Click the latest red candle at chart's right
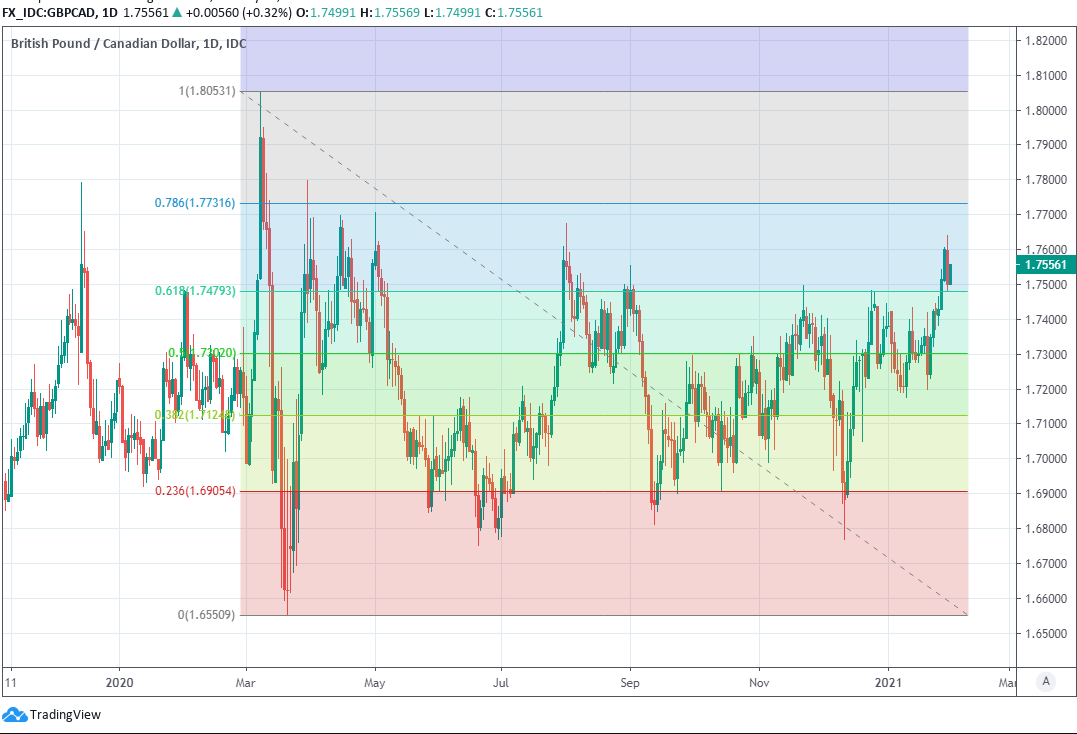This screenshot has width=1077, height=734. pyautogui.click(x=949, y=273)
